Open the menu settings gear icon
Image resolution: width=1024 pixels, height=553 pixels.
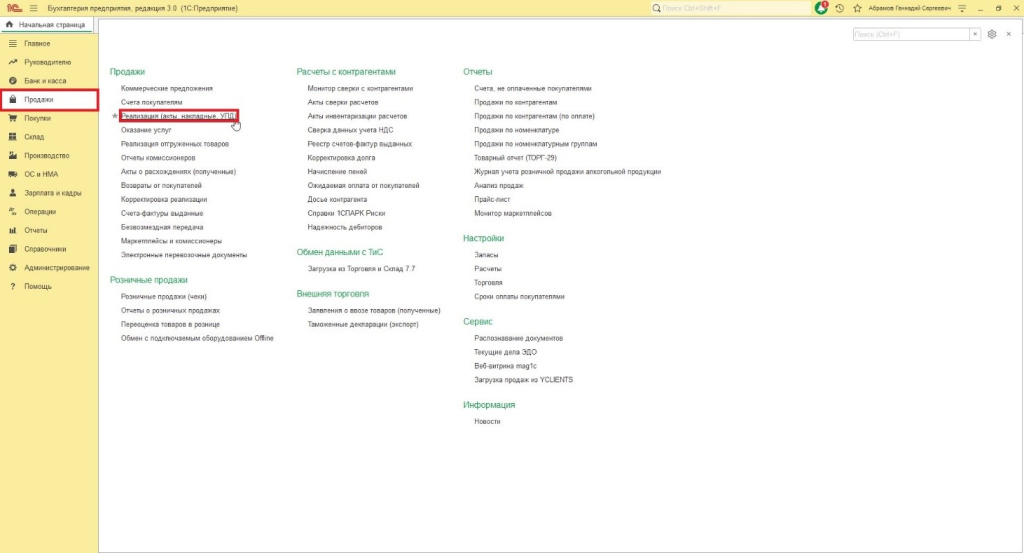[992, 34]
